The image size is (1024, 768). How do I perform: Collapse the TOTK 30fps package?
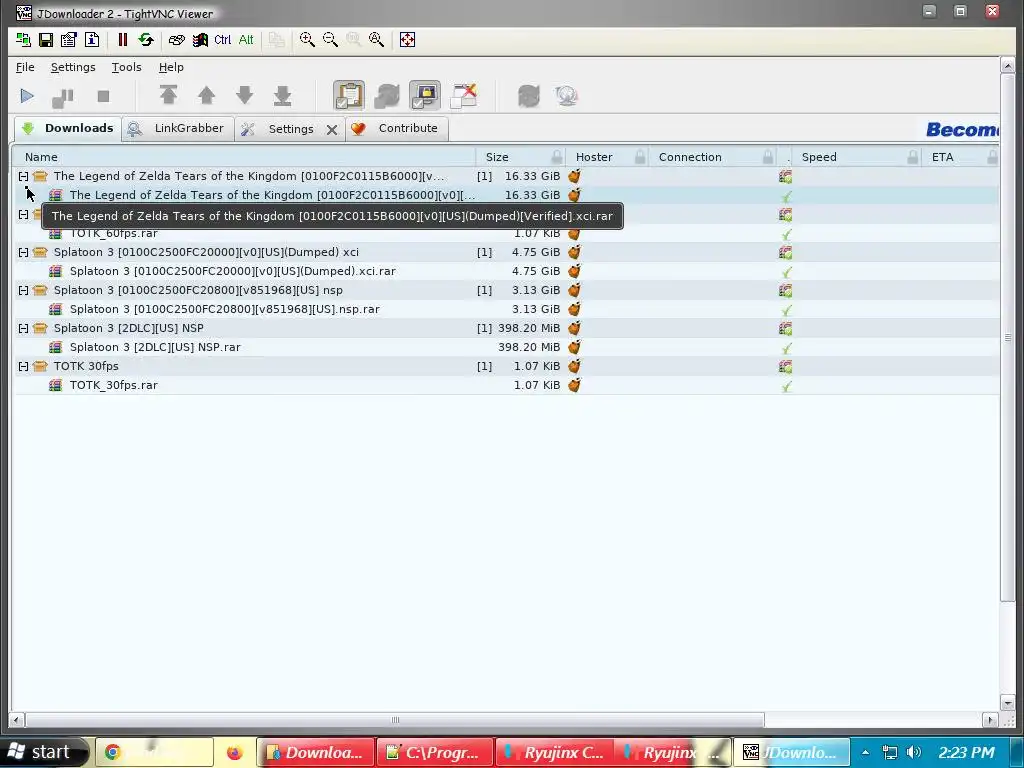pyautogui.click(x=24, y=366)
